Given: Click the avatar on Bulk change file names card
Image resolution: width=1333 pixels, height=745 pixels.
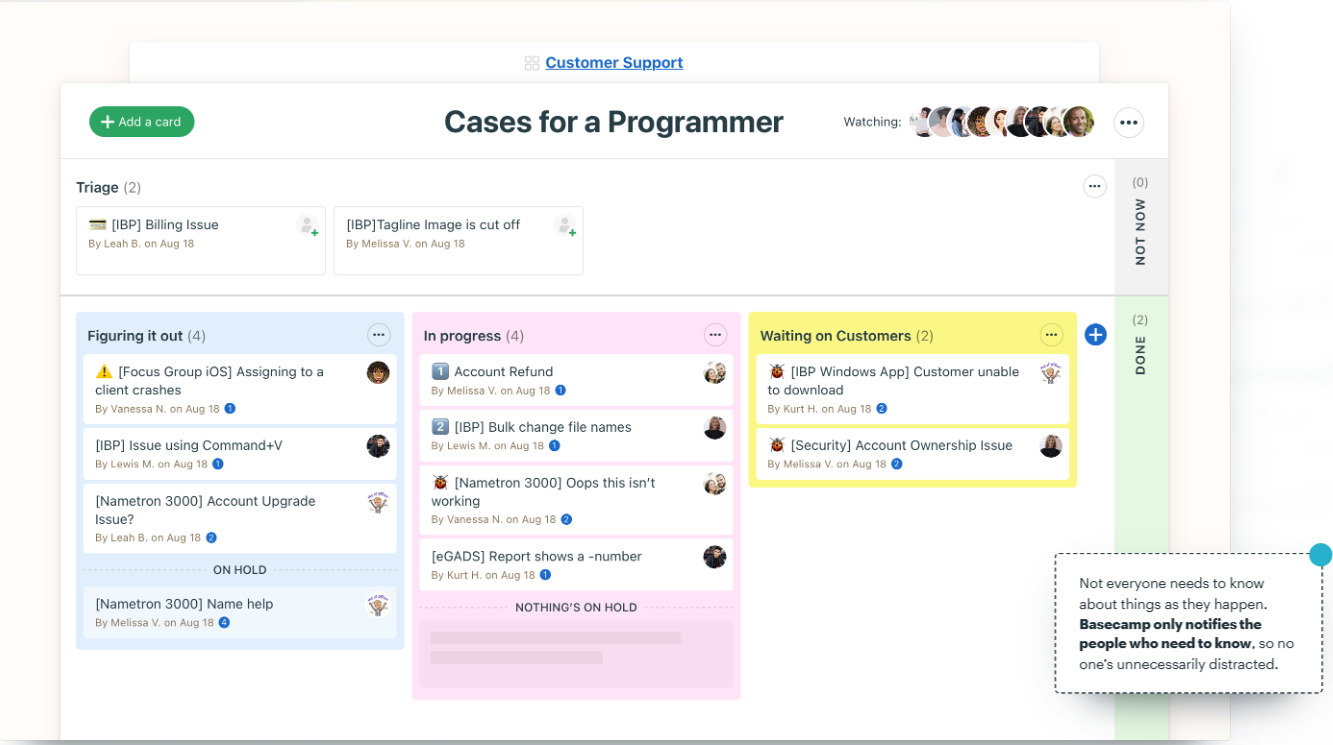Looking at the screenshot, I should point(714,427).
